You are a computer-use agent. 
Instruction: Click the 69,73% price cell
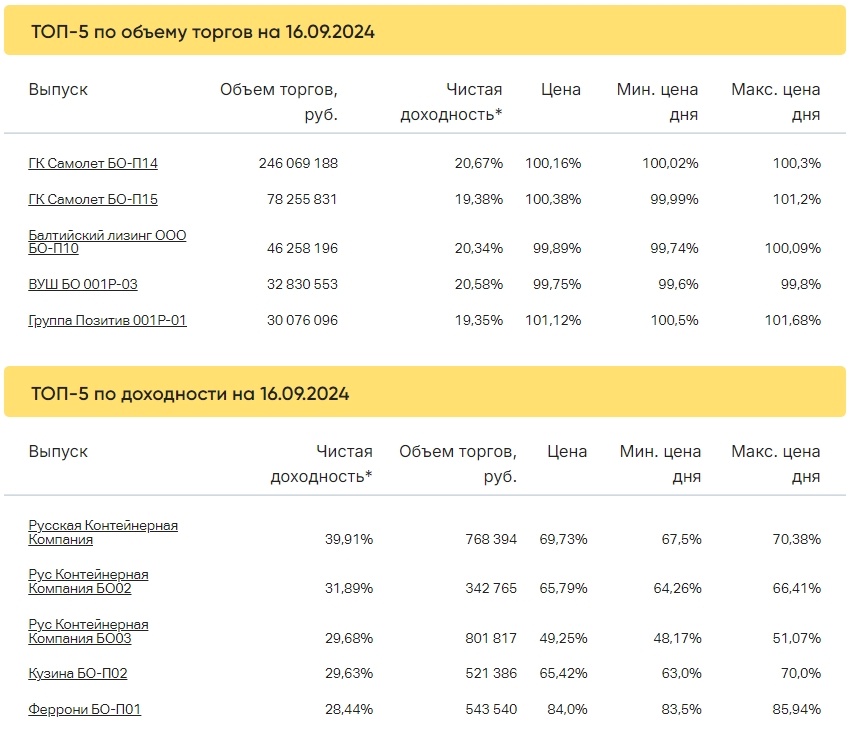(x=563, y=539)
